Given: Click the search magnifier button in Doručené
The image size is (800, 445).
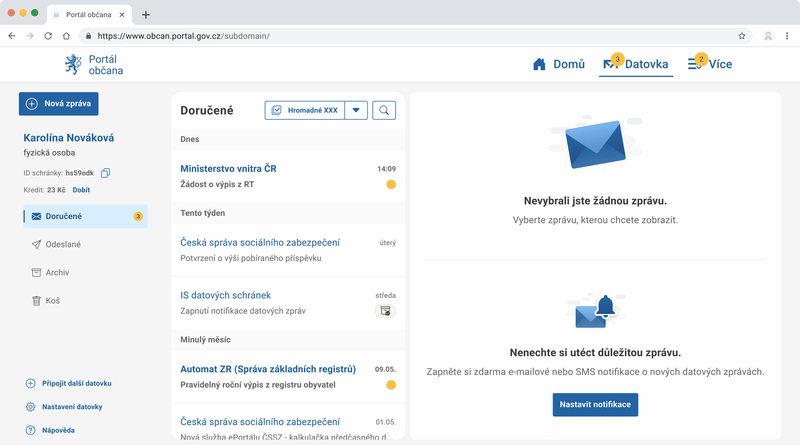Looking at the screenshot, I should click(x=384, y=110).
